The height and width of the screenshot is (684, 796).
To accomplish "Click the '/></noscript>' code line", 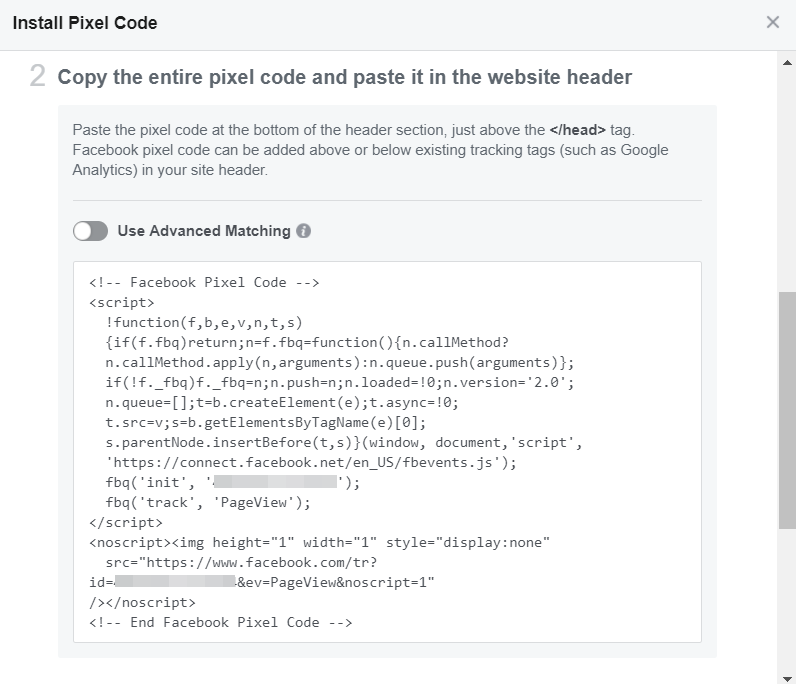I will tap(142, 603).
